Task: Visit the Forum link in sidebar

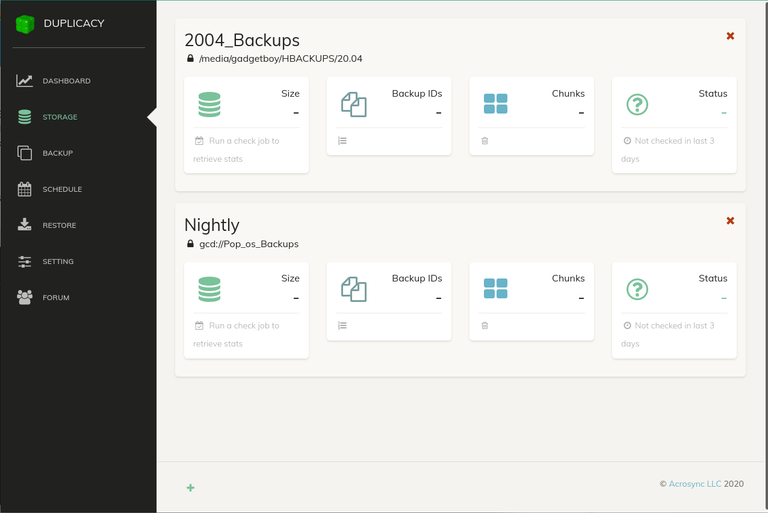Action: 56,297
